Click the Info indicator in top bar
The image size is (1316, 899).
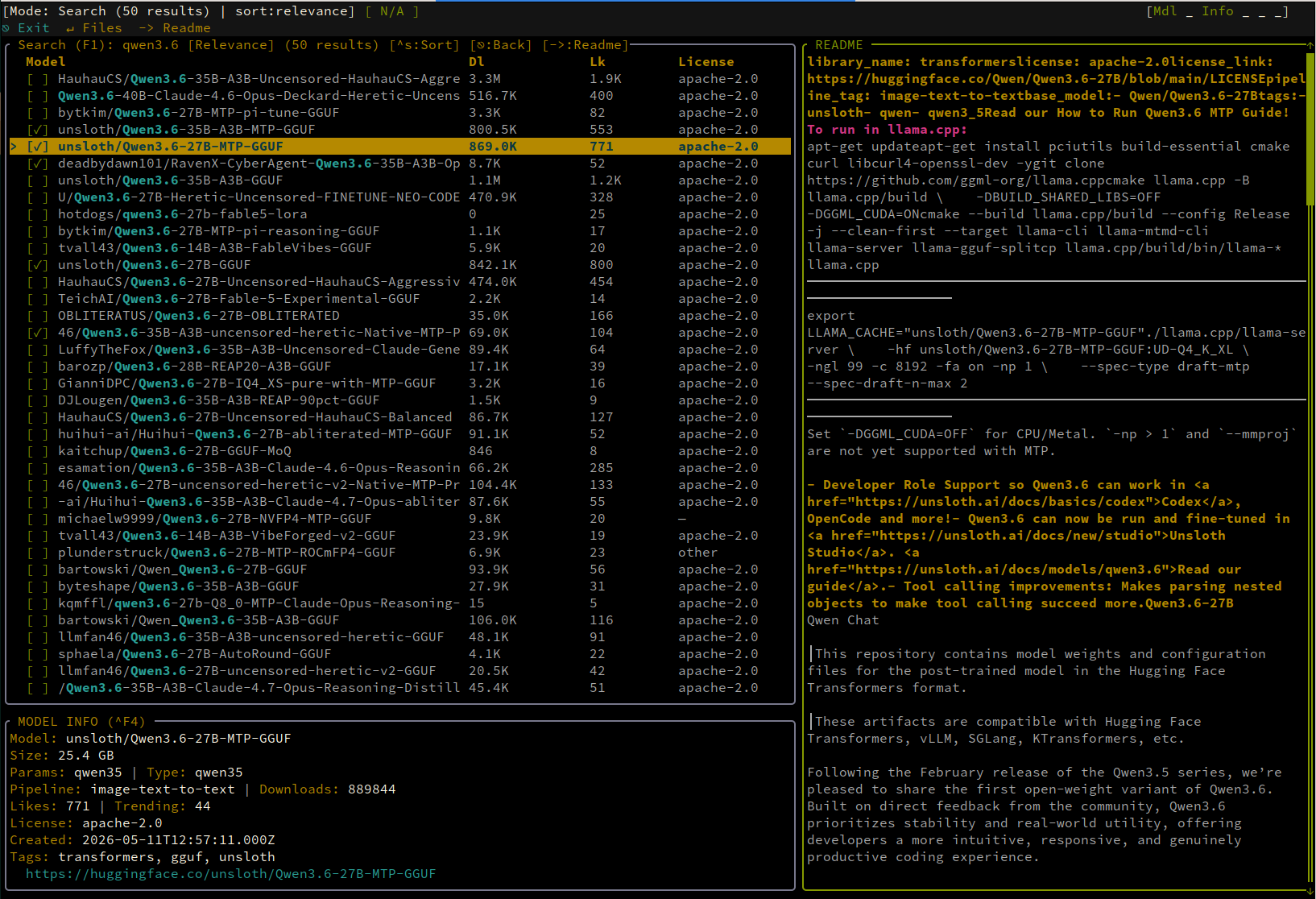[1218, 11]
